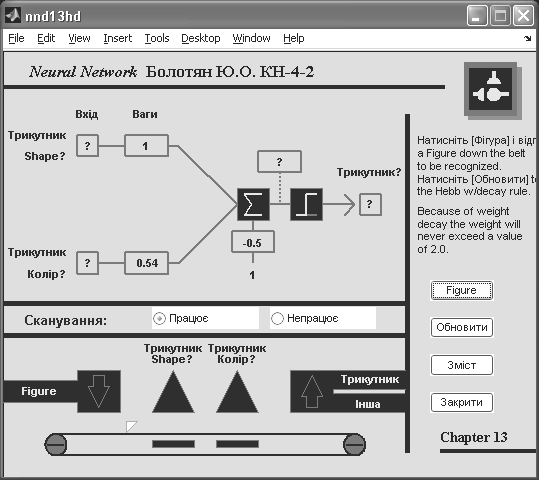539x480 pixels.
Task: Click the weight box showing 0.54
Action: point(146,263)
